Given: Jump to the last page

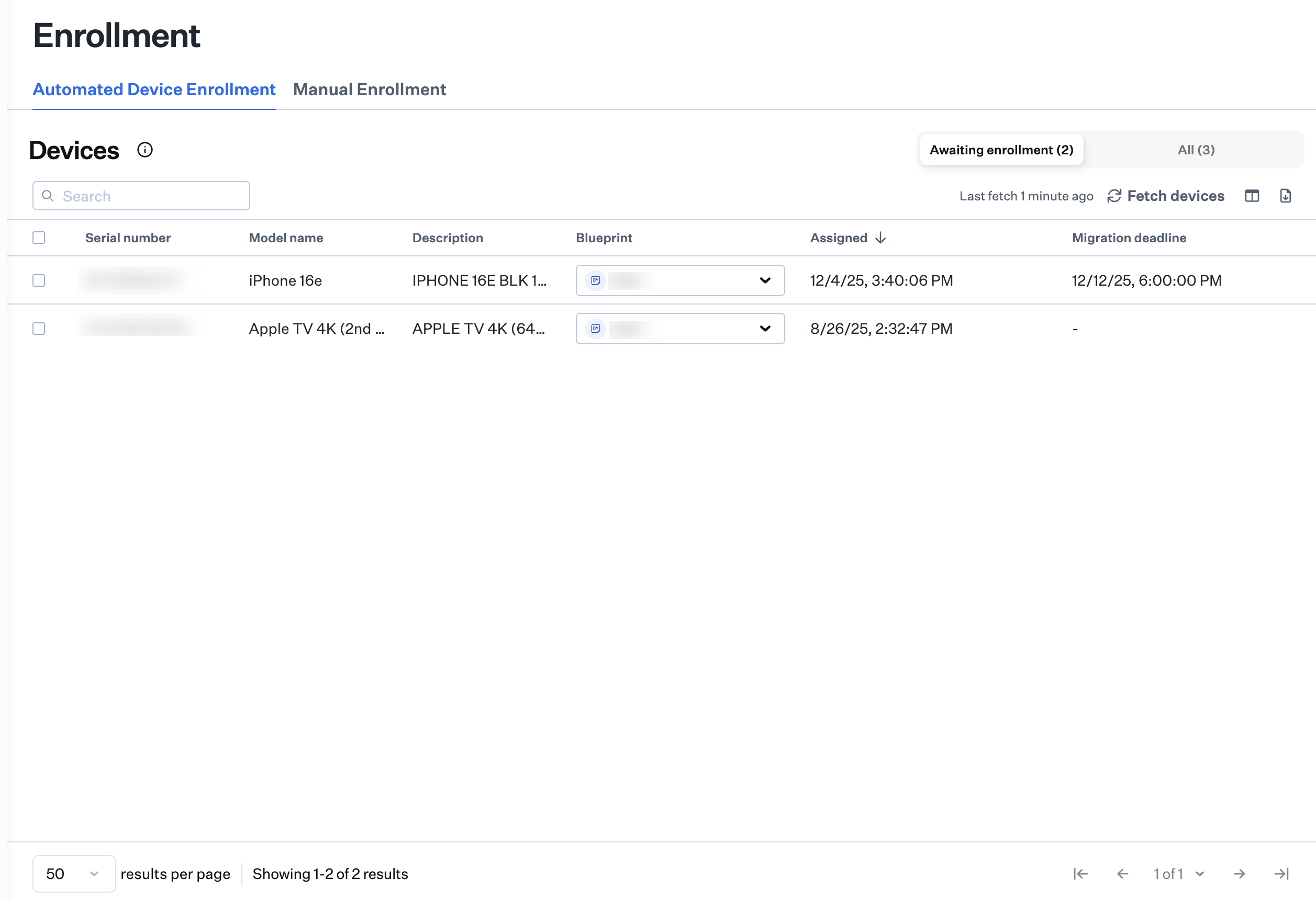Looking at the screenshot, I should [x=1281, y=874].
